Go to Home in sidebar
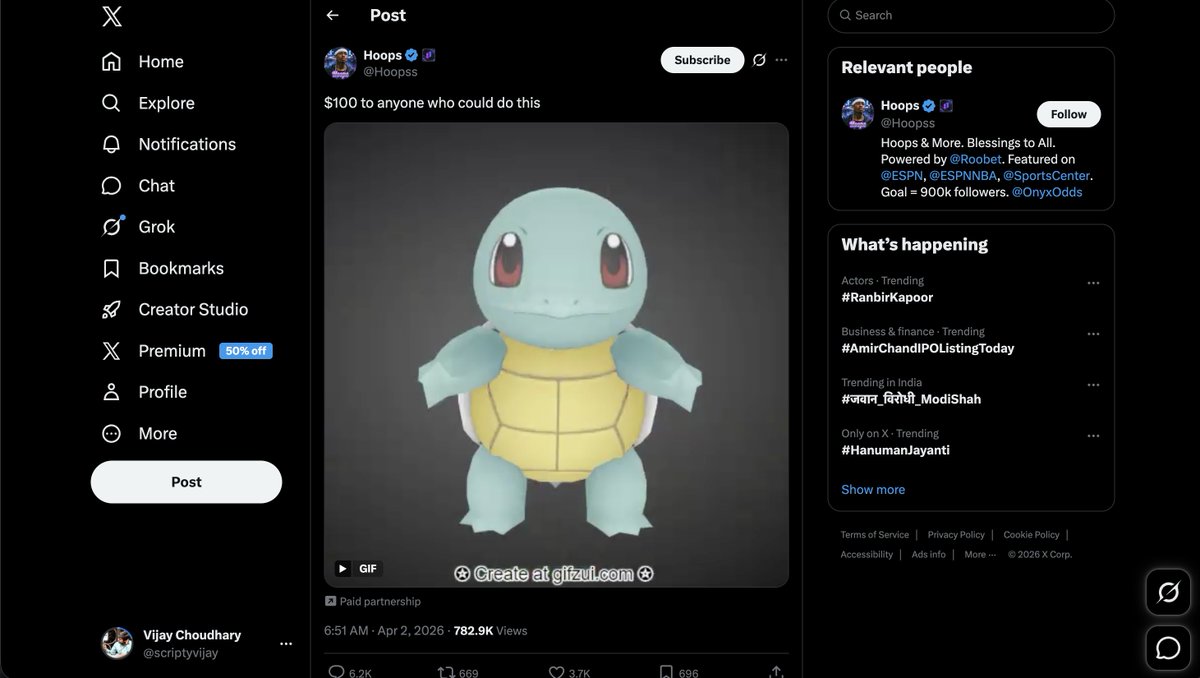Viewport: 1200px width, 678px height. click(142, 62)
